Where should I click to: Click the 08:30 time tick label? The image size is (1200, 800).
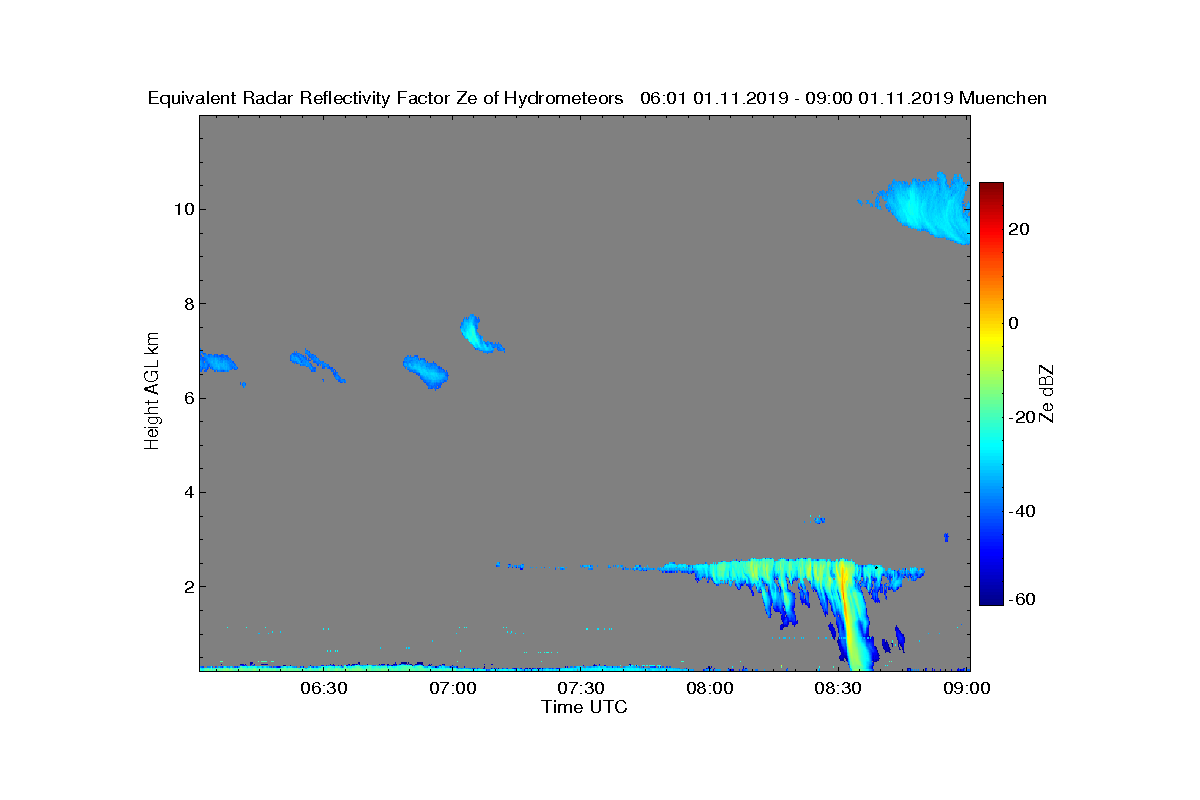839,688
